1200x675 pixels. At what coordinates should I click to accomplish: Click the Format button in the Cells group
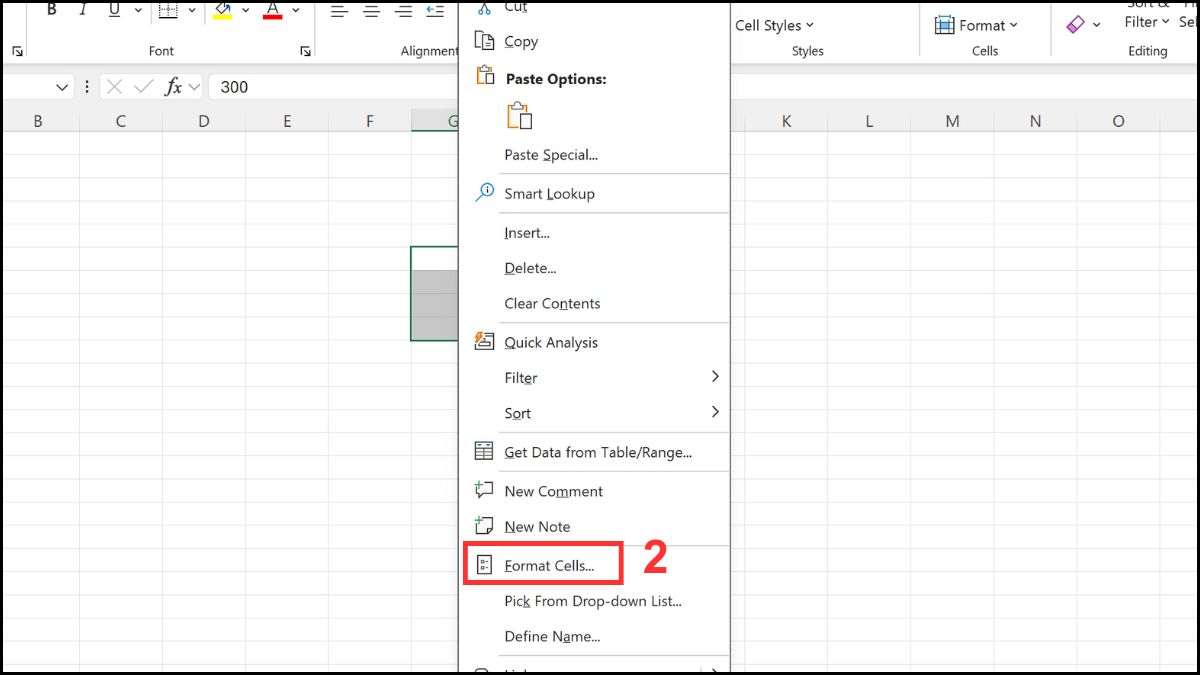click(x=977, y=25)
